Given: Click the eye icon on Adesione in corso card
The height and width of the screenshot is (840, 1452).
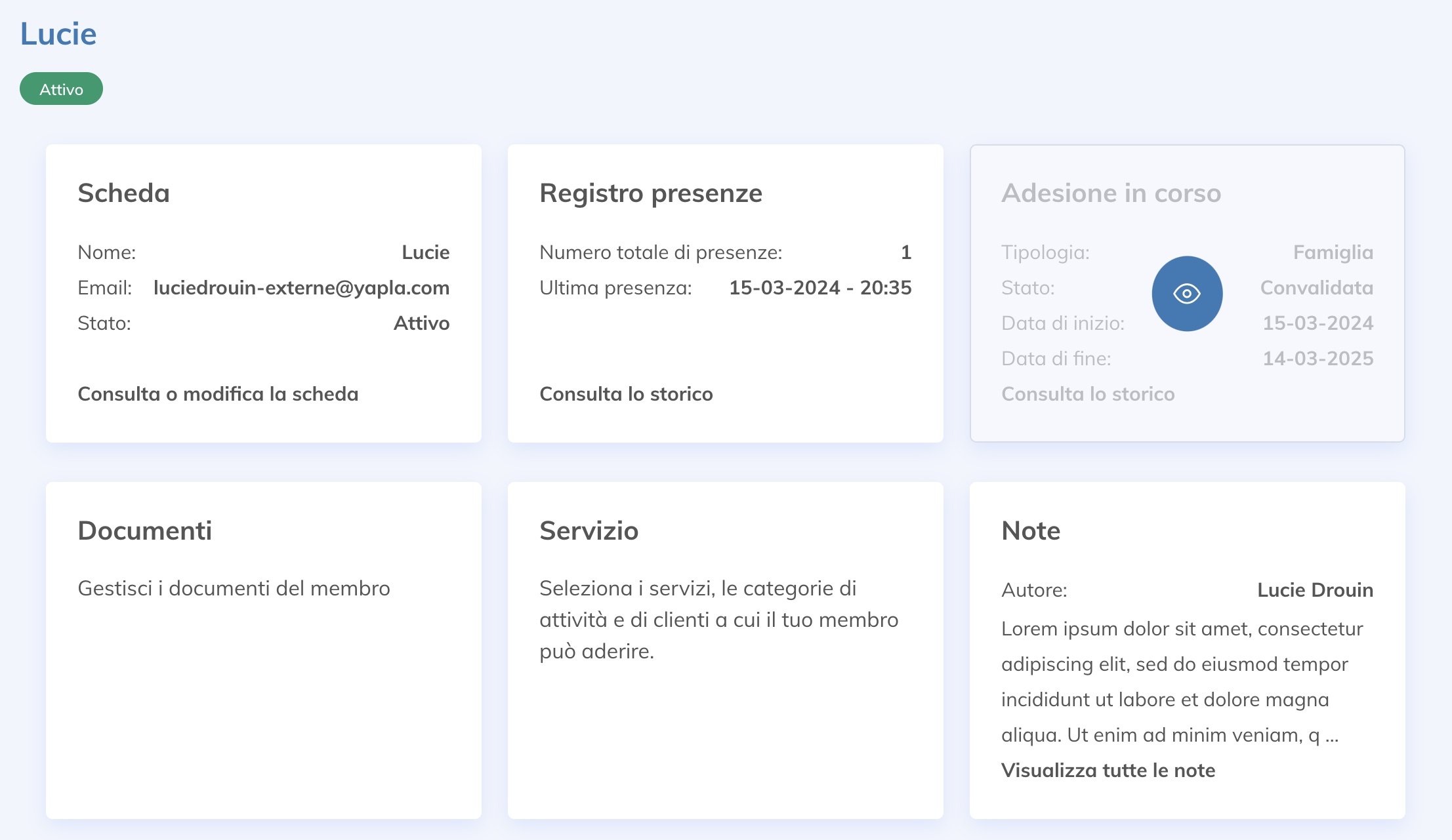Looking at the screenshot, I should pyautogui.click(x=1186, y=293).
